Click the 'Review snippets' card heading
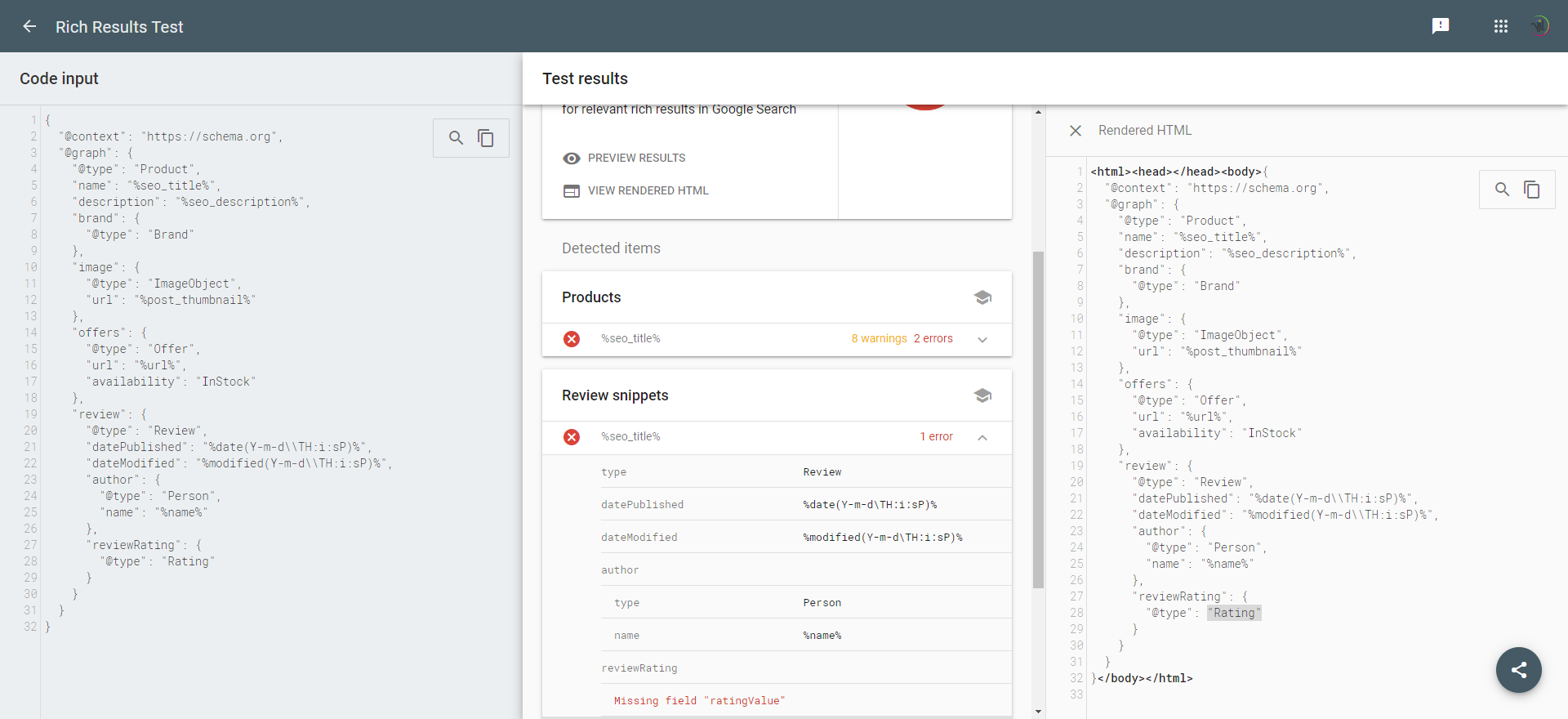 point(615,395)
